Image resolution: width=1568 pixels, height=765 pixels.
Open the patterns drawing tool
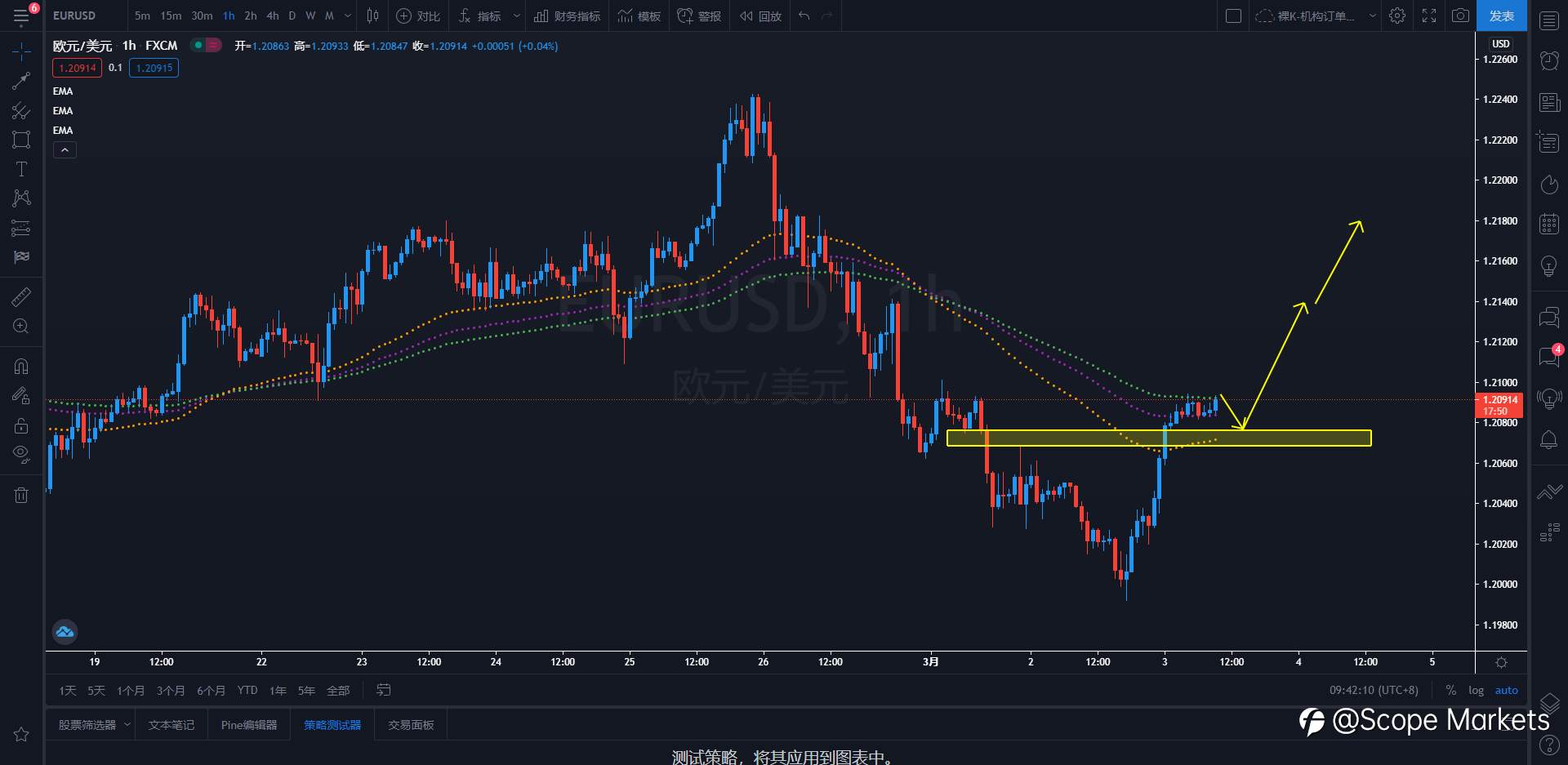point(21,198)
